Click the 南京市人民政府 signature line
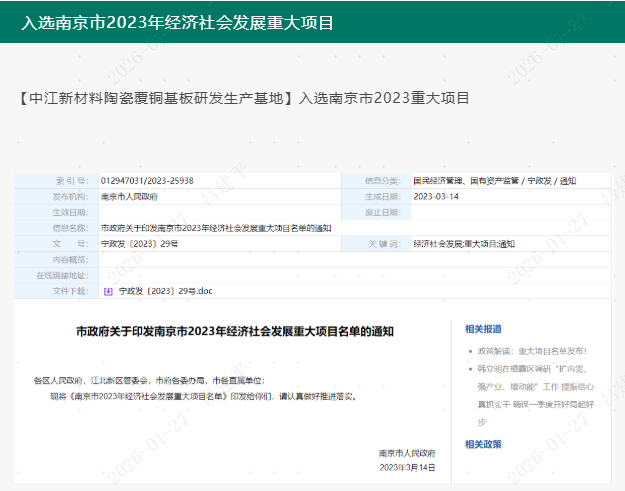This screenshot has height=491, width=625. tap(407, 454)
